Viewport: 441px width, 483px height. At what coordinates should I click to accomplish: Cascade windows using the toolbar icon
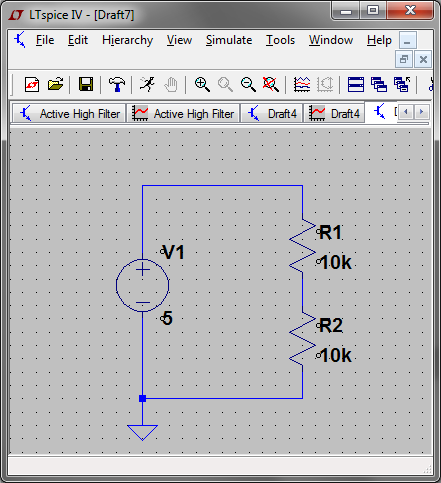point(379,84)
